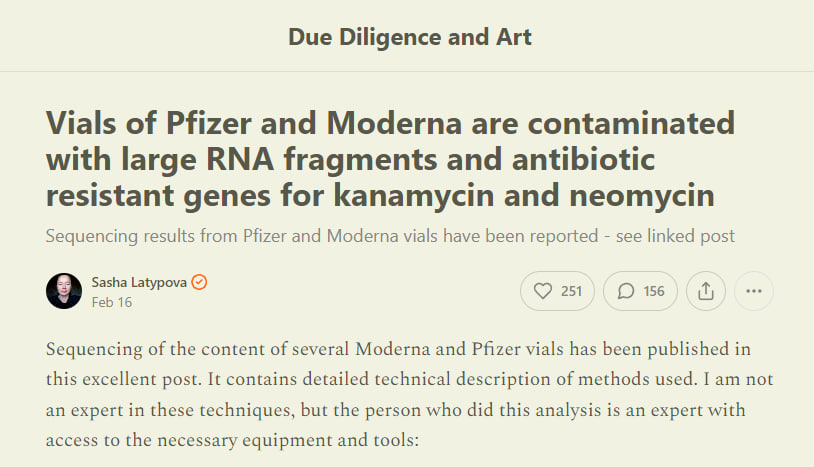Click the 156 comments count
The width and height of the screenshot is (814, 467).
[x=654, y=291]
